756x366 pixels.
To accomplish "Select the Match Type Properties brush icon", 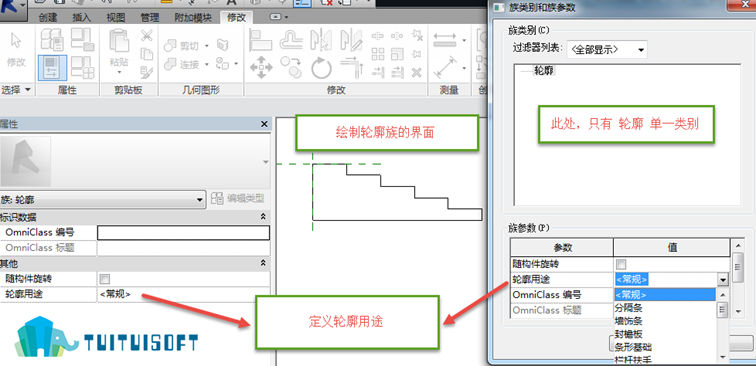I will click(x=147, y=72).
